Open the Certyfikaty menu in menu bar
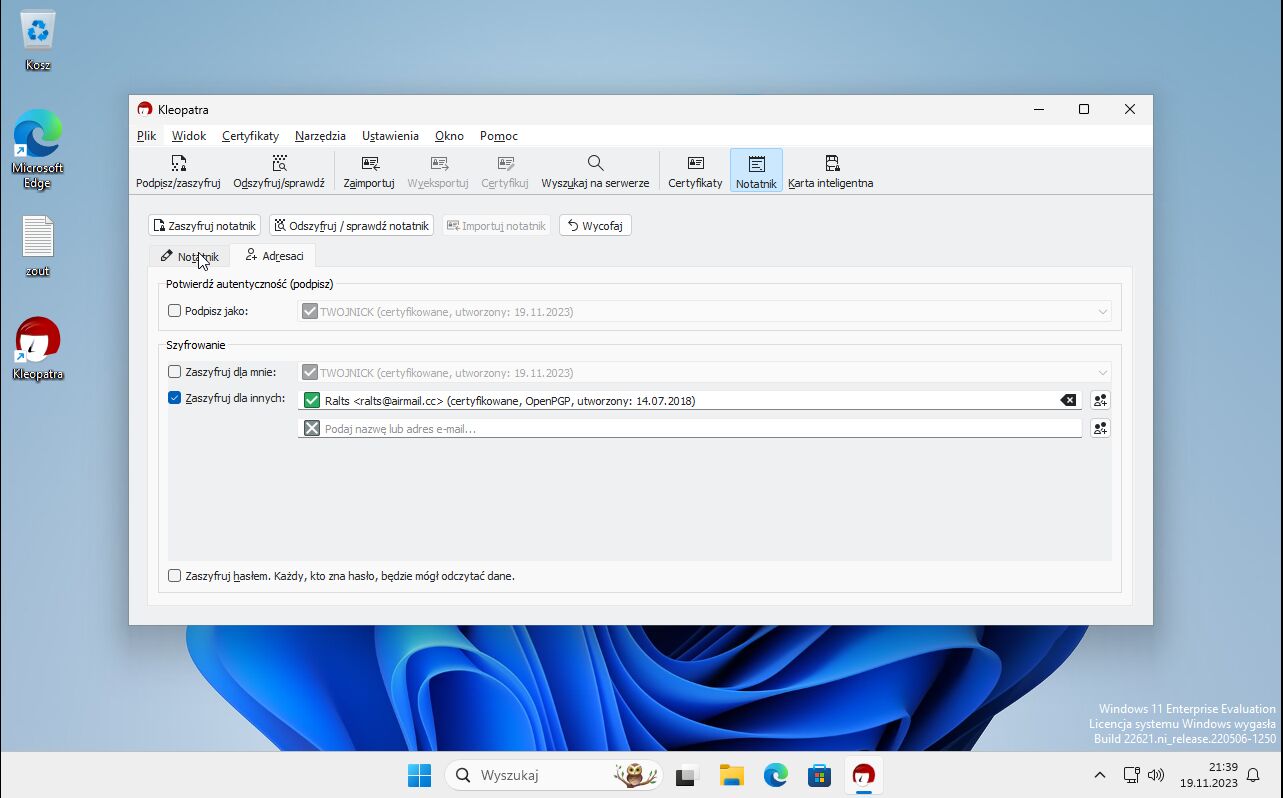The width and height of the screenshot is (1283, 798). [250, 136]
